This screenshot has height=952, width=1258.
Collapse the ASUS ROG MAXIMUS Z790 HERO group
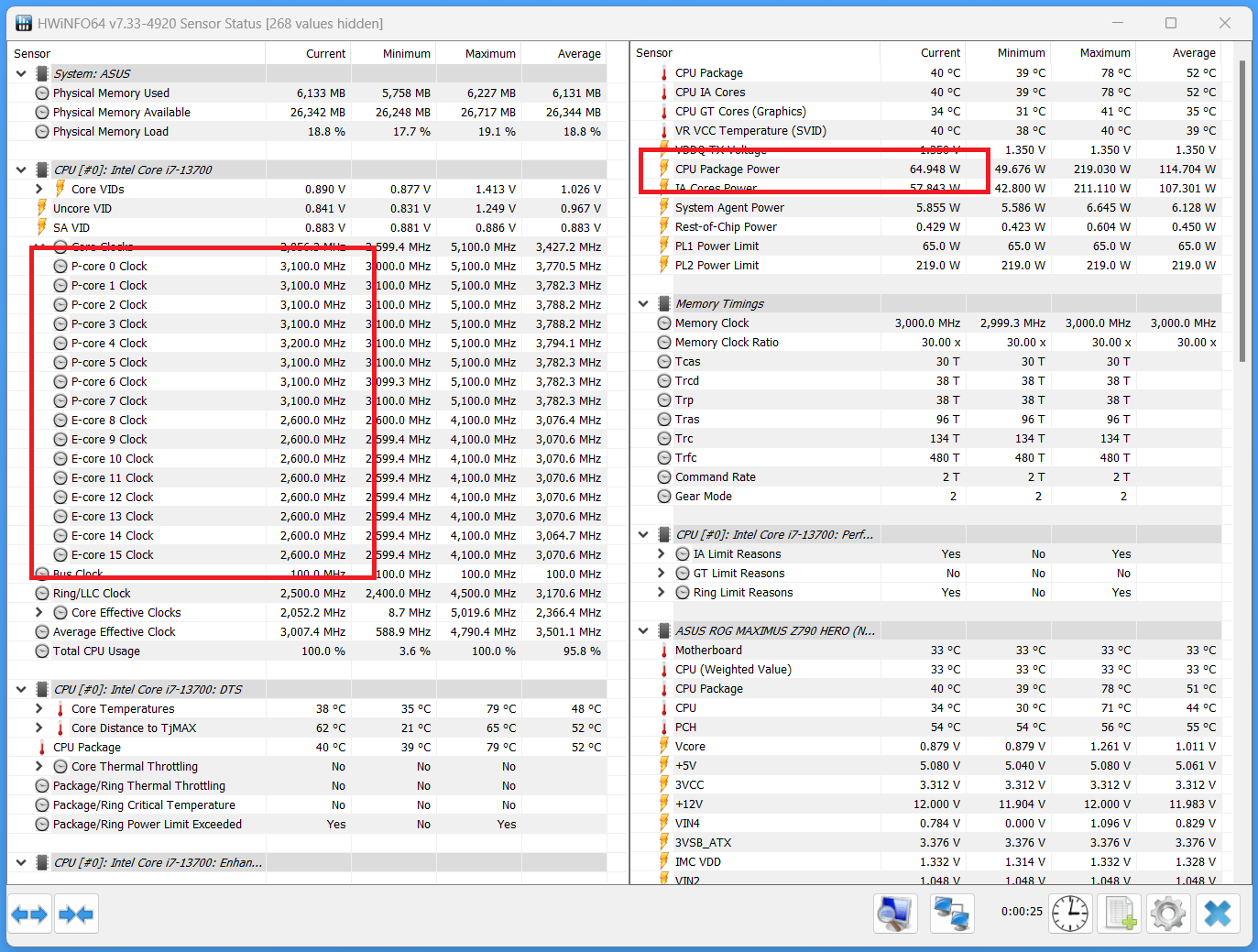coord(643,630)
